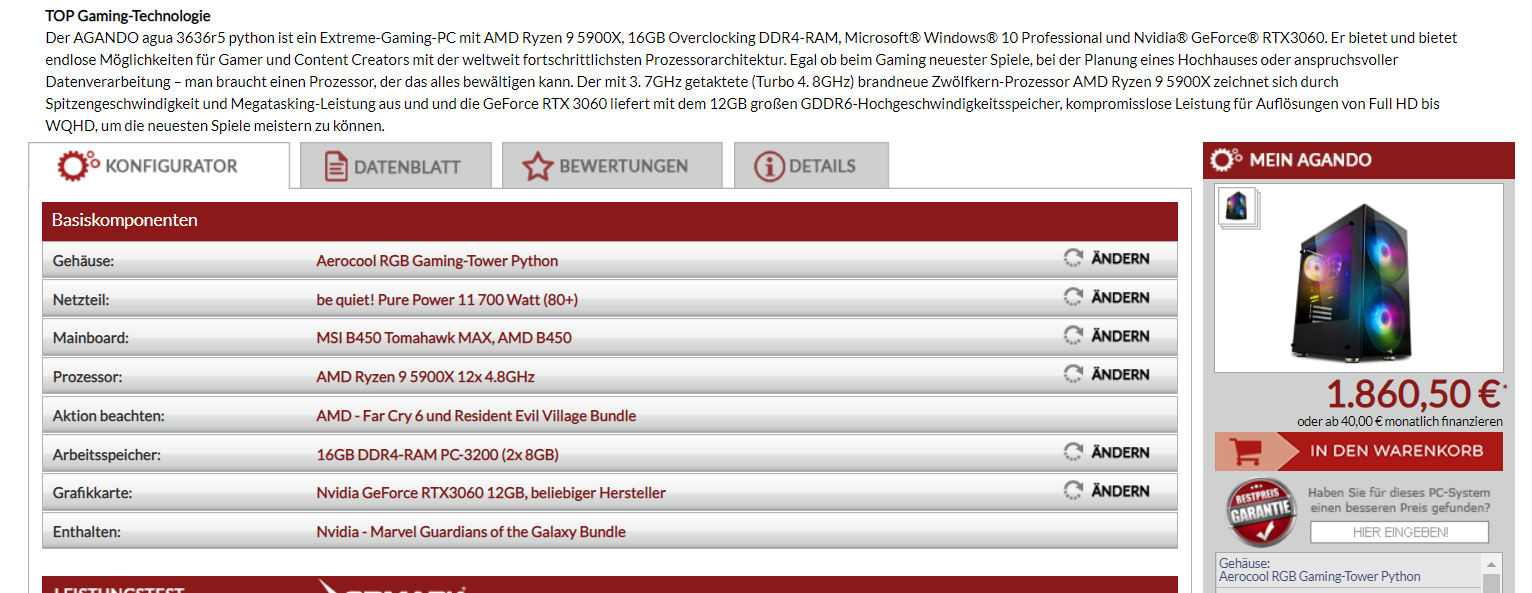Screen dimensions: 1532x593
Task: Click the star icon on Bewertungen tab
Action: pos(538,166)
